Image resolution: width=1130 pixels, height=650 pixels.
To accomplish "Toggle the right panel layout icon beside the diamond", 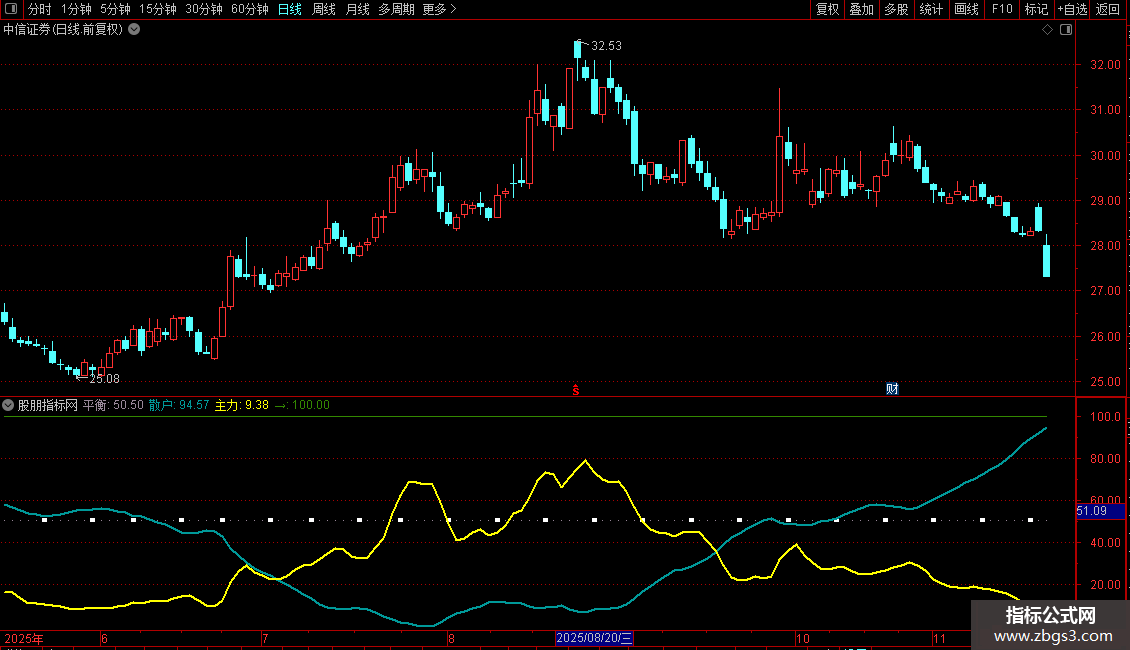I will point(1066,30).
